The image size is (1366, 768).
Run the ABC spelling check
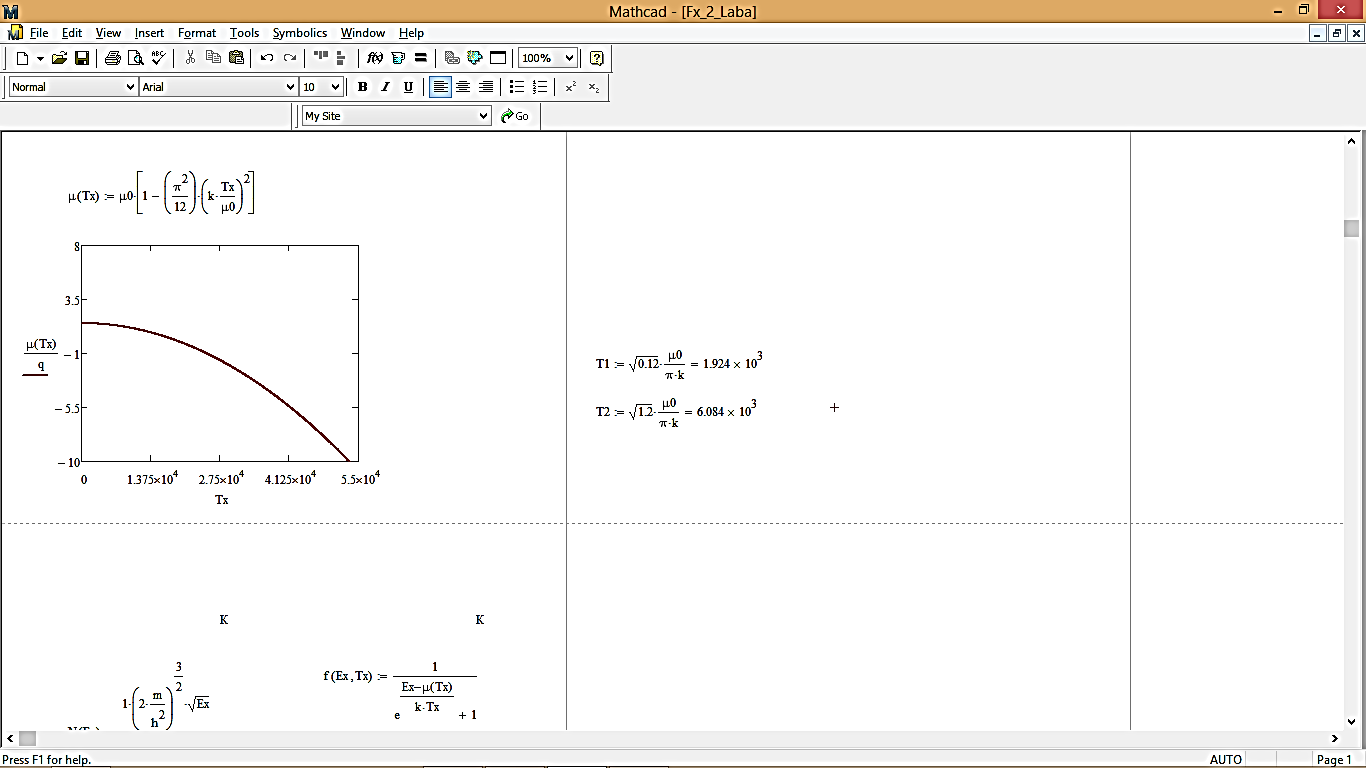tap(158, 58)
